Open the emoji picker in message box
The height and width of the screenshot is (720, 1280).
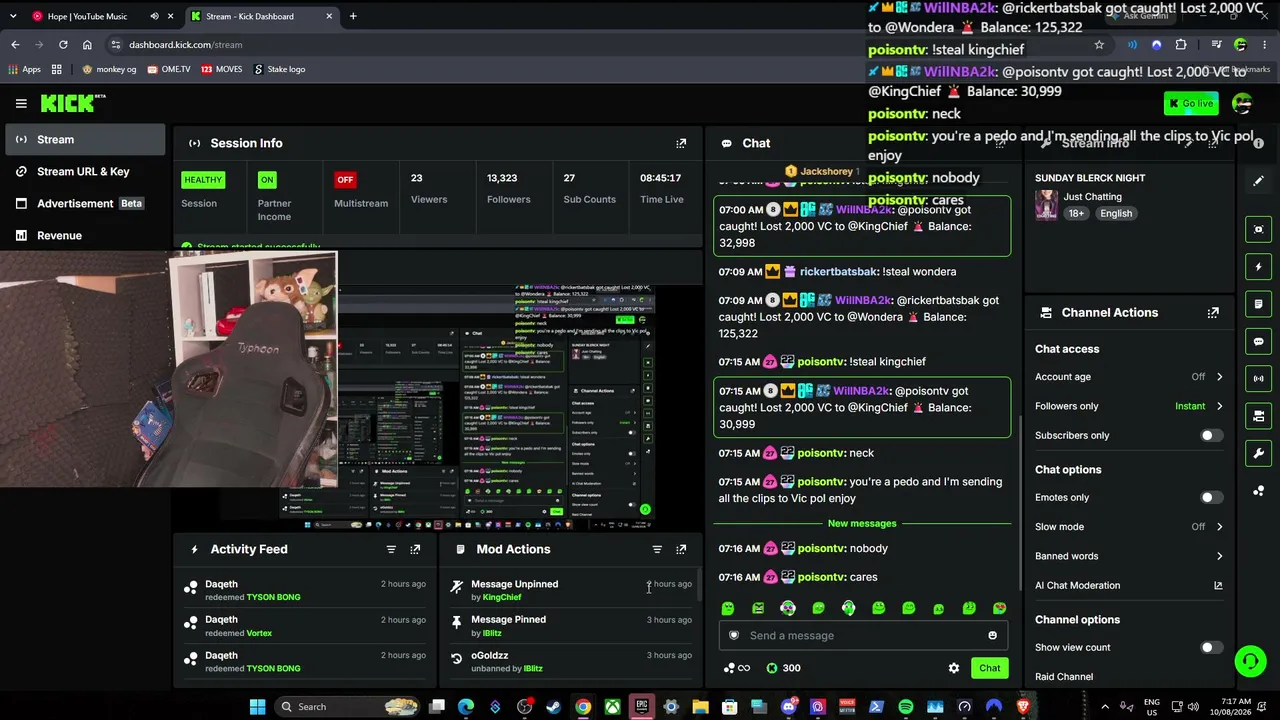pos(992,635)
